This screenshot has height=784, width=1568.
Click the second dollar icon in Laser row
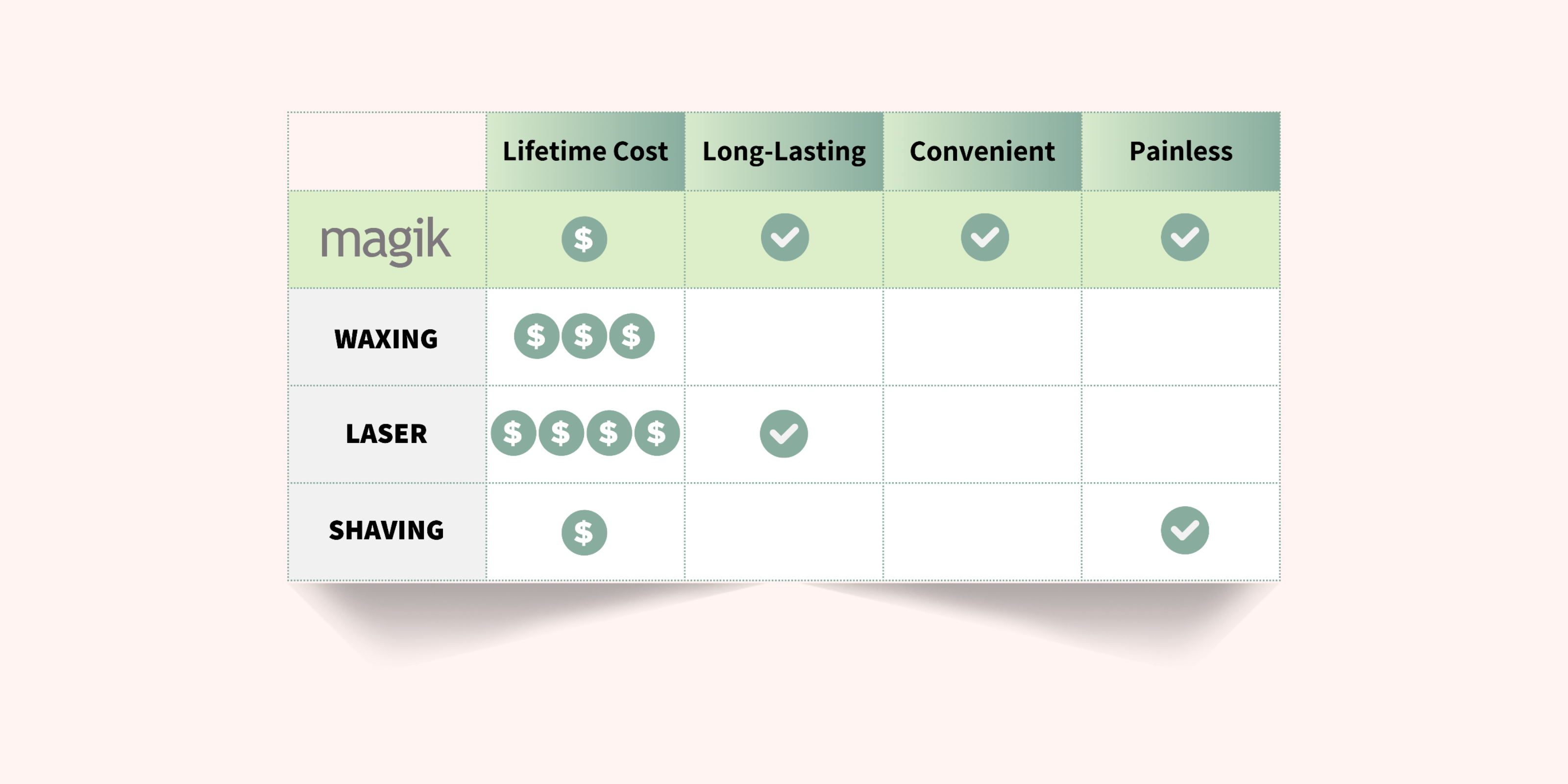click(561, 433)
